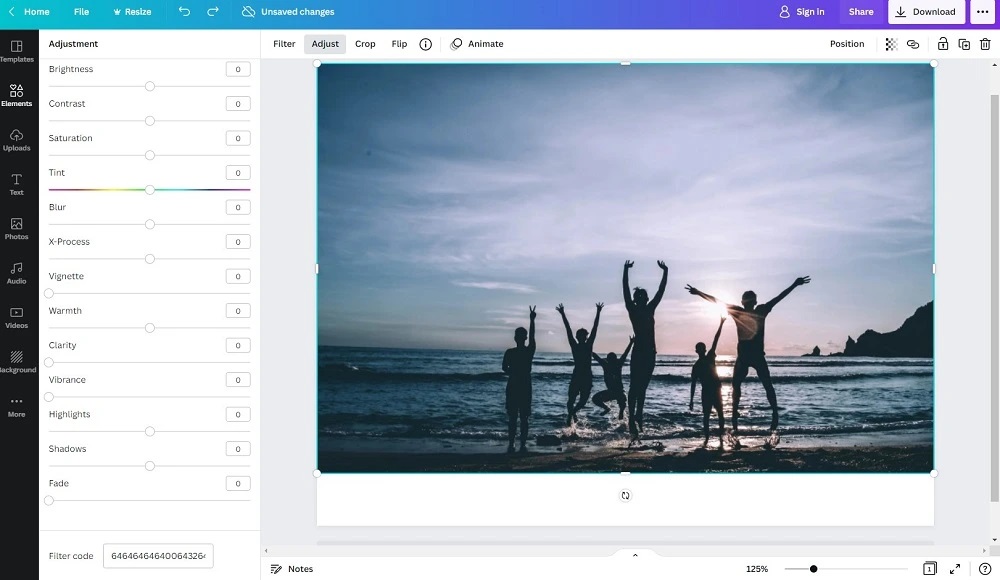Collapse the bottom toolbar with the chevron
The width and height of the screenshot is (1000, 580).
coord(635,554)
